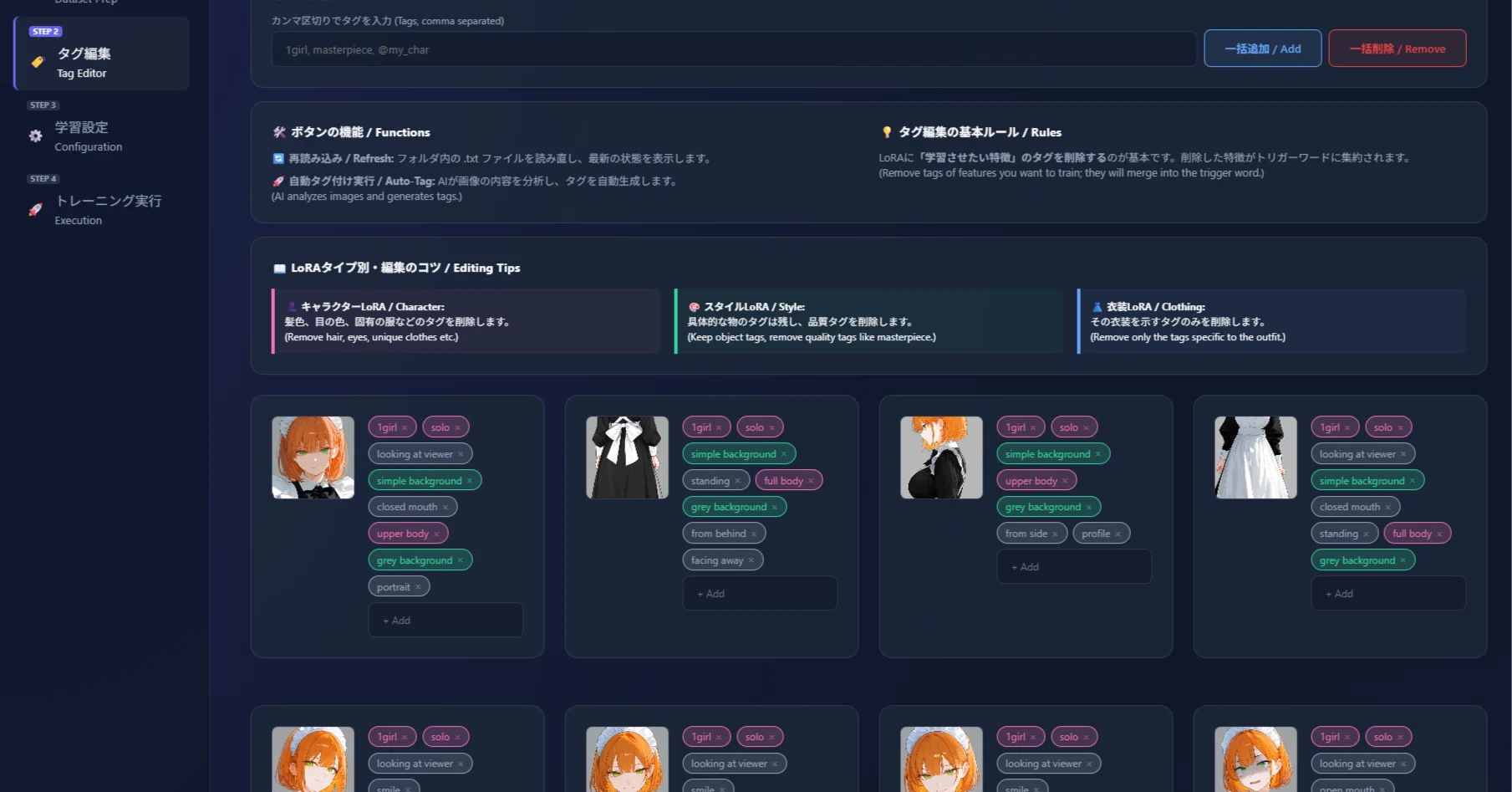Click + Add field in the portrait card

445,621
